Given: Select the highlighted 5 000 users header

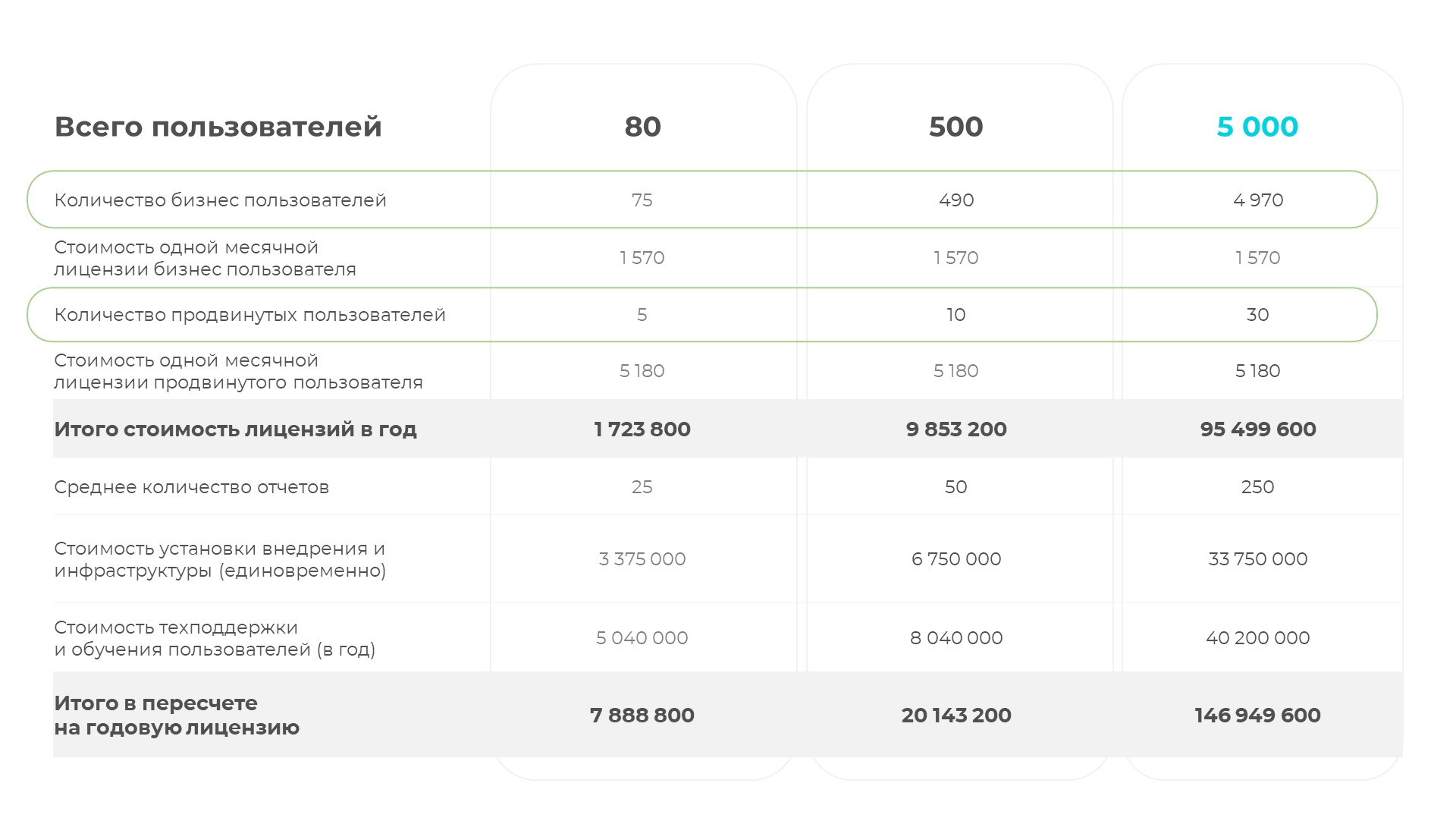Looking at the screenshot, I should tap(1257, 127).
